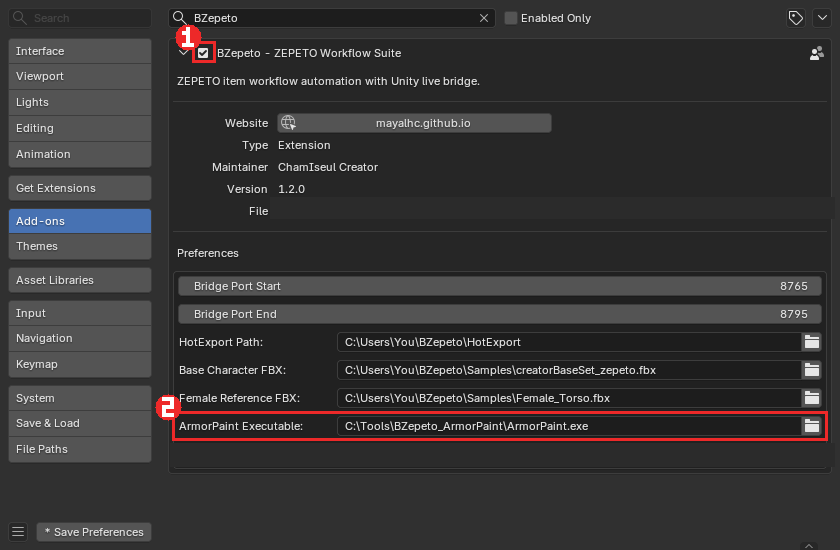This screenshot has height=550, width=840.
Task: Open the Get Extensions section
Action: [80, 188]
